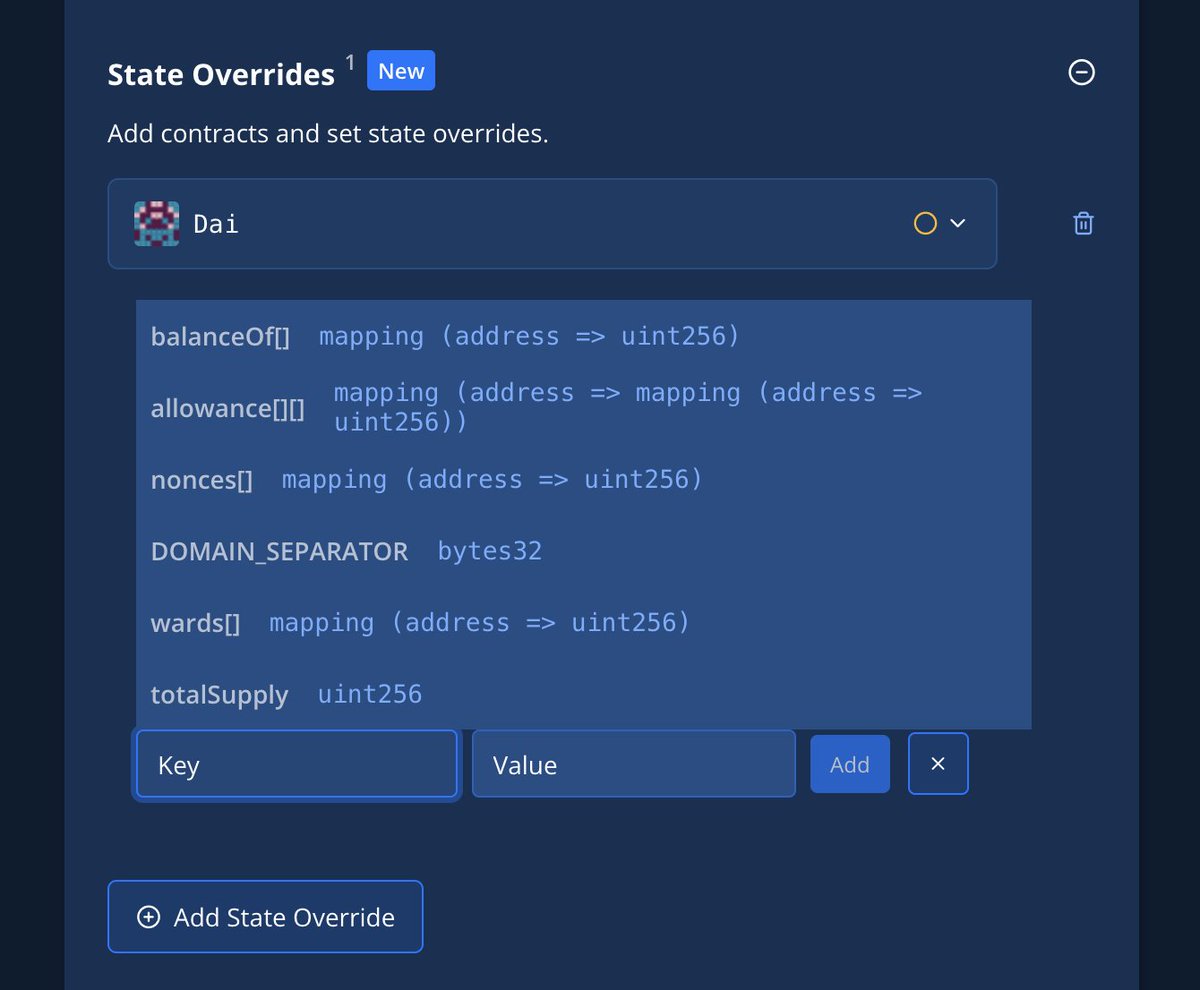Collapse the State Overrides section
1200x990 pixels.
pyautogui.click(x=1081, y=72)
